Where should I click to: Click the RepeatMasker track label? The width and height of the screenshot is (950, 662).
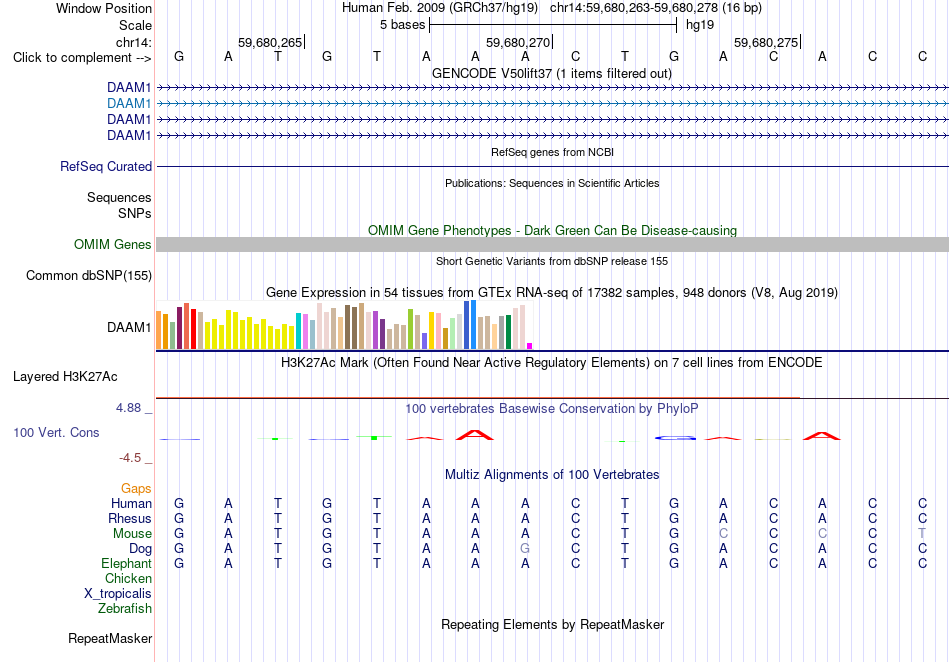pyautogui.click(x=110, y=638)
